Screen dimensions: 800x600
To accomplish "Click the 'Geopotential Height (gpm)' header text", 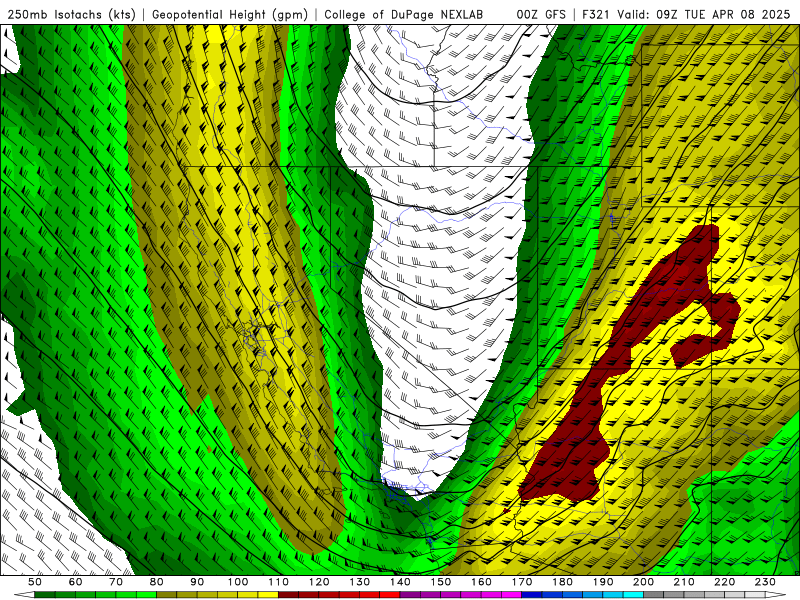I will click(x=230, y=15).
